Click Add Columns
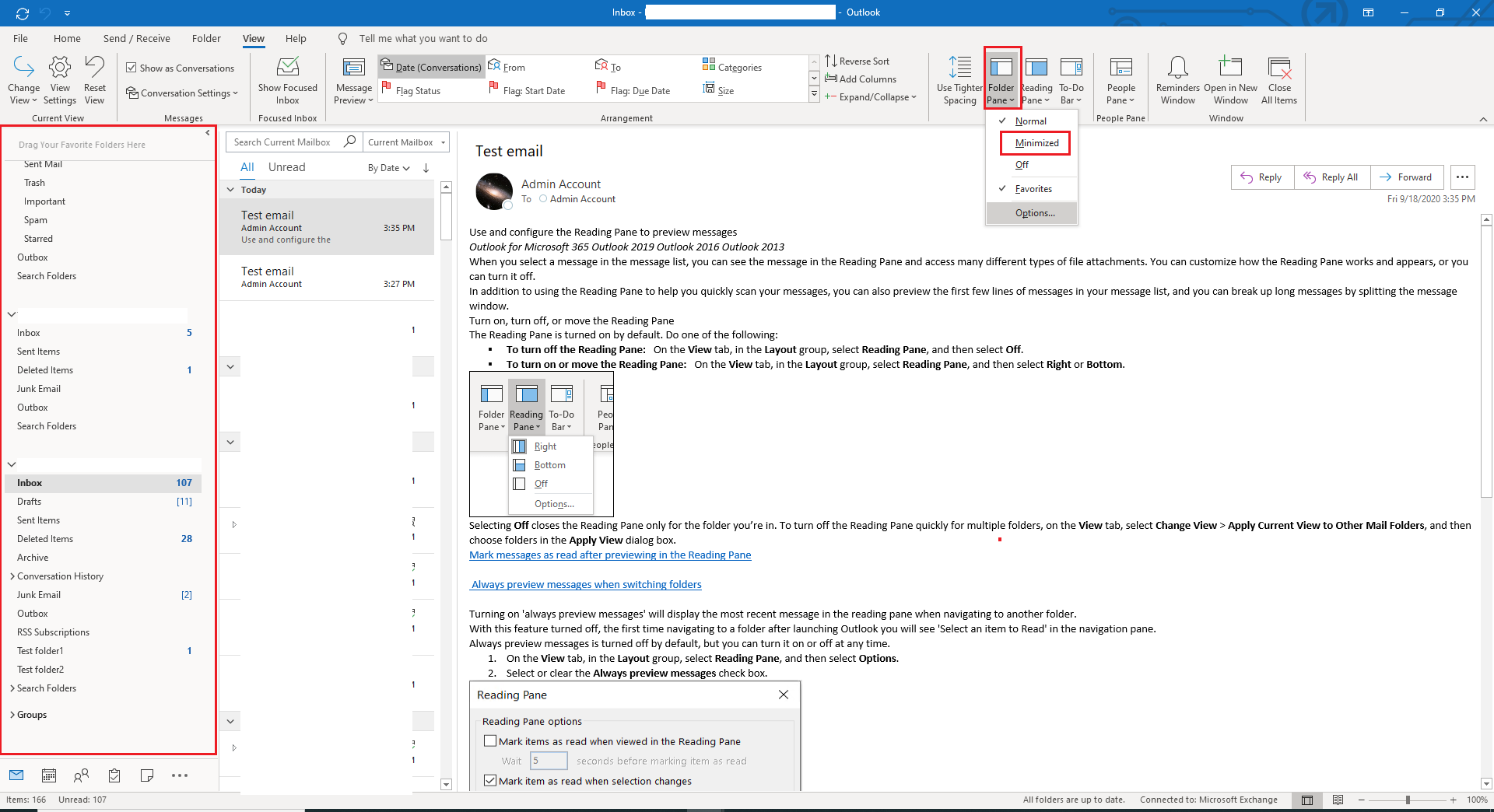Viewport: 1494px width, 812px height. 861,79
